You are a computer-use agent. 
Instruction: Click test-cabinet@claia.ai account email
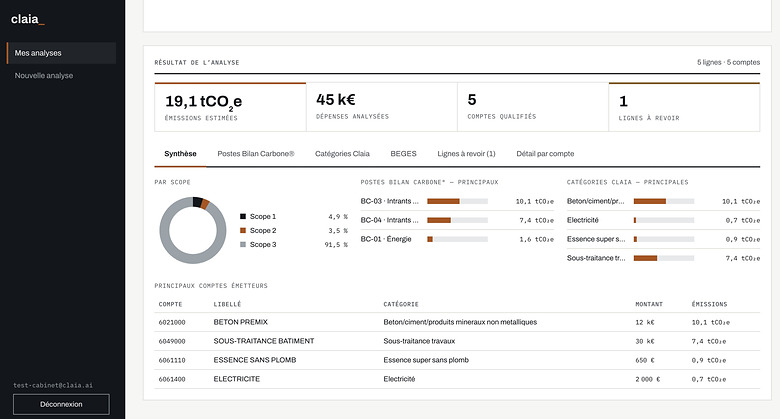click(x=53, y=385)
